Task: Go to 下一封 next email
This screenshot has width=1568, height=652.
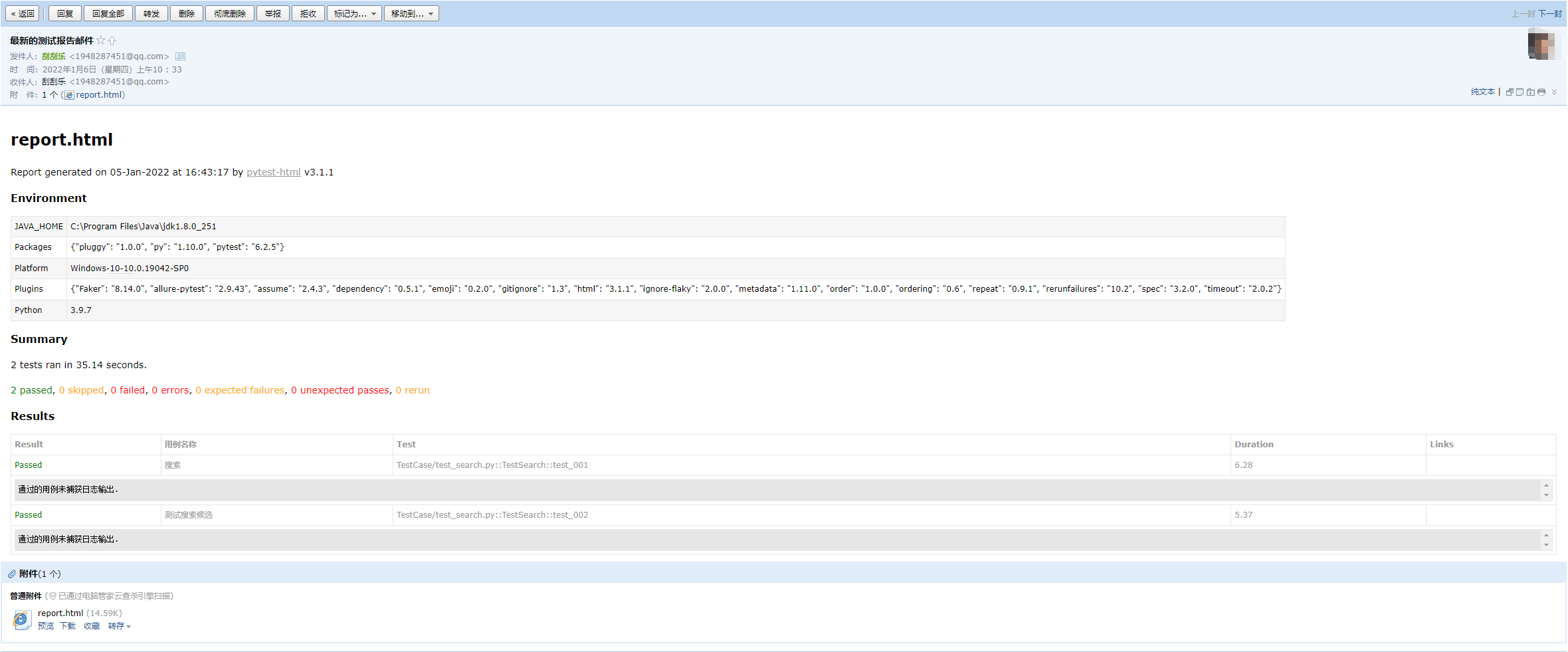Action: click(x=1550, y=13)
